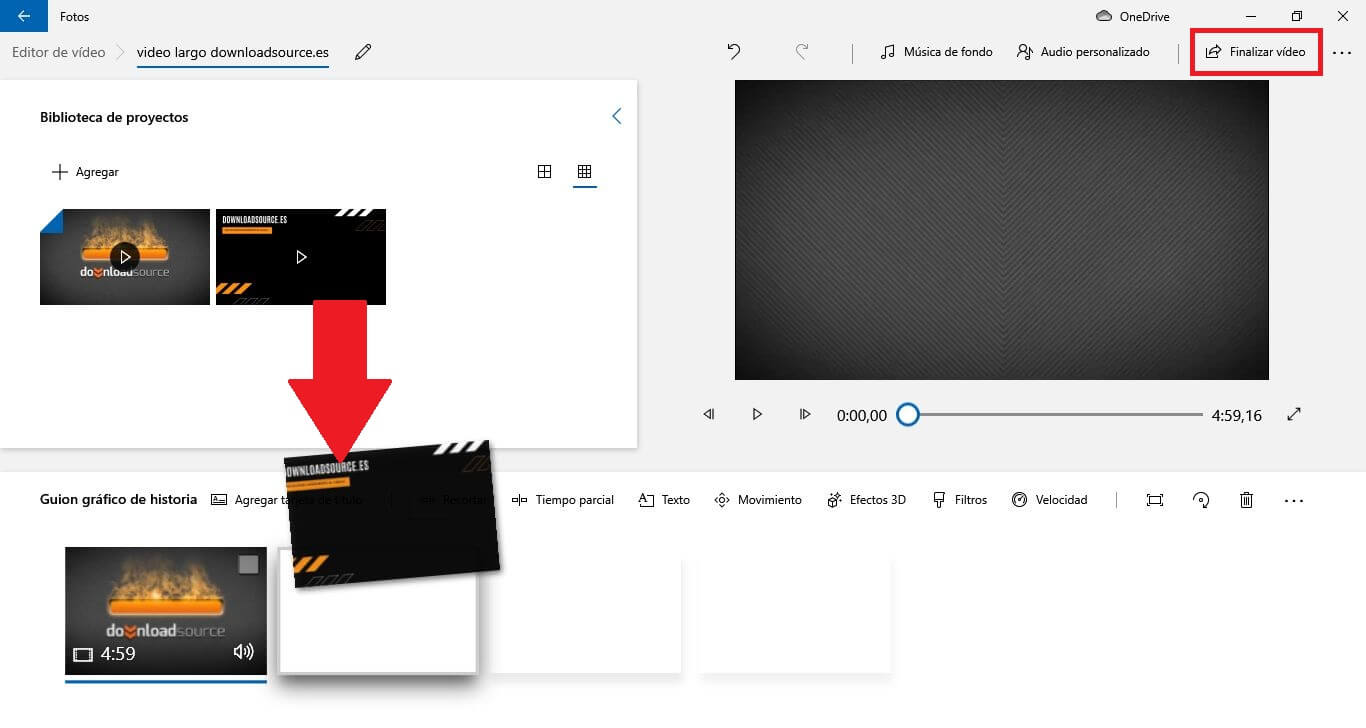Delete the selected clip with the trash icon
Image resolution: width=1366 pixels, height=728 pixels.
coord(1246,500)
